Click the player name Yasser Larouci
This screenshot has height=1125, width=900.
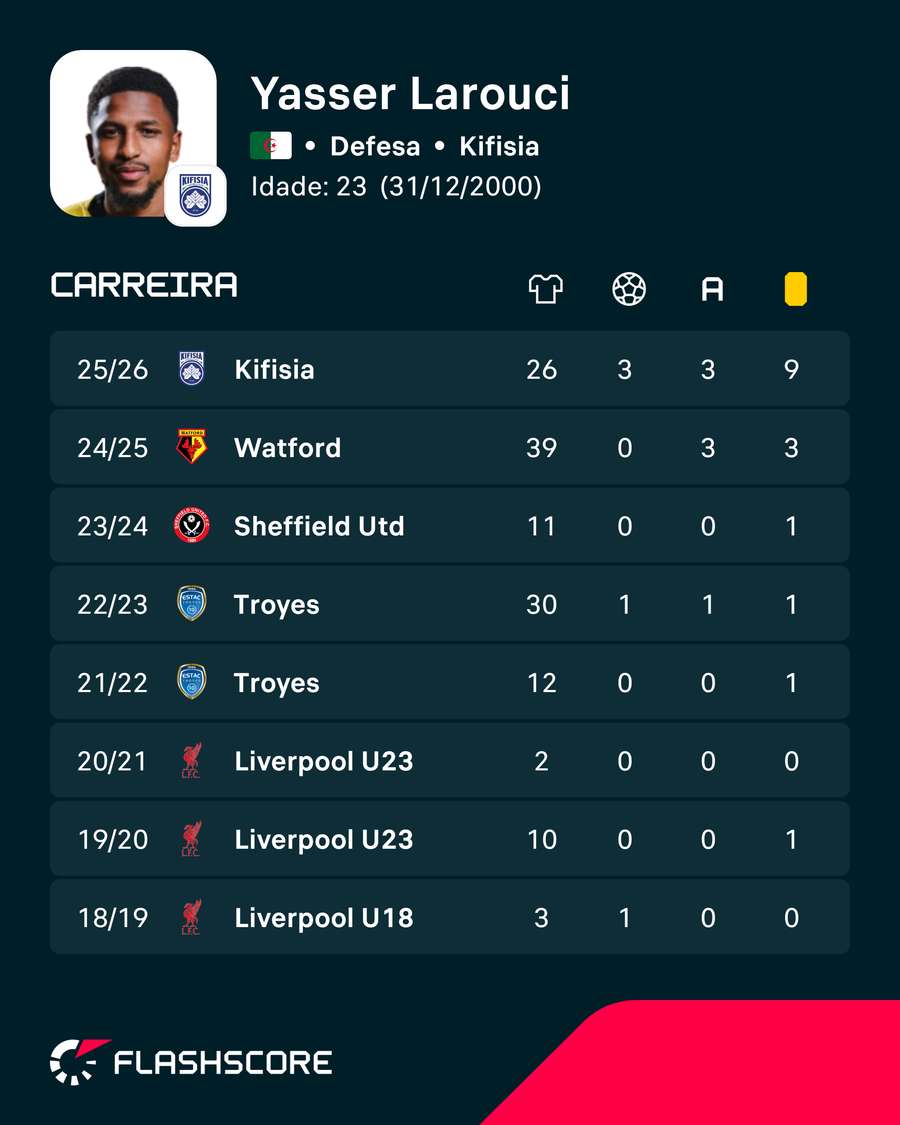coord(410,93)
